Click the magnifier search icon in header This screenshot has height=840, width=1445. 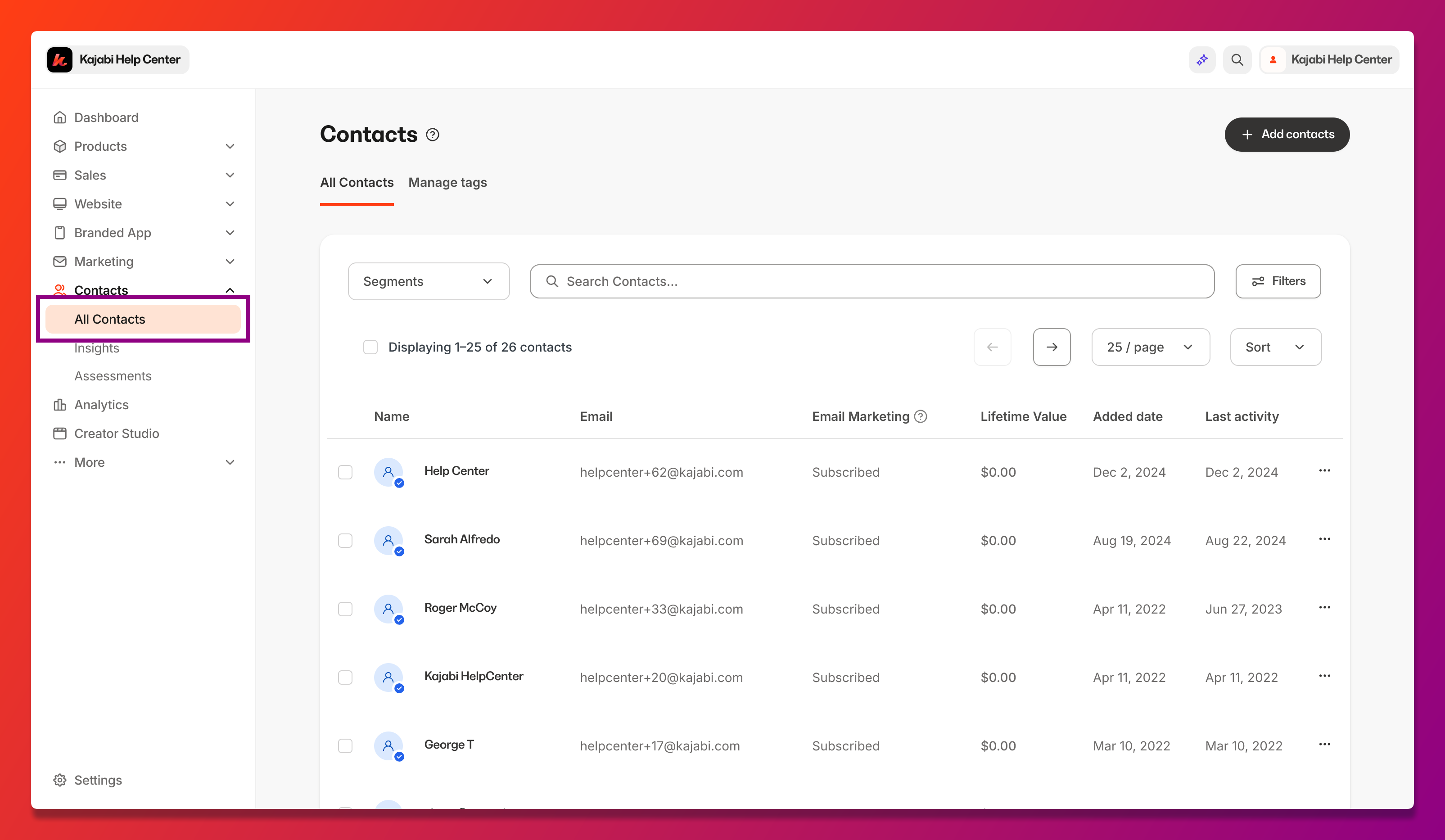(x=1237, y=59)
